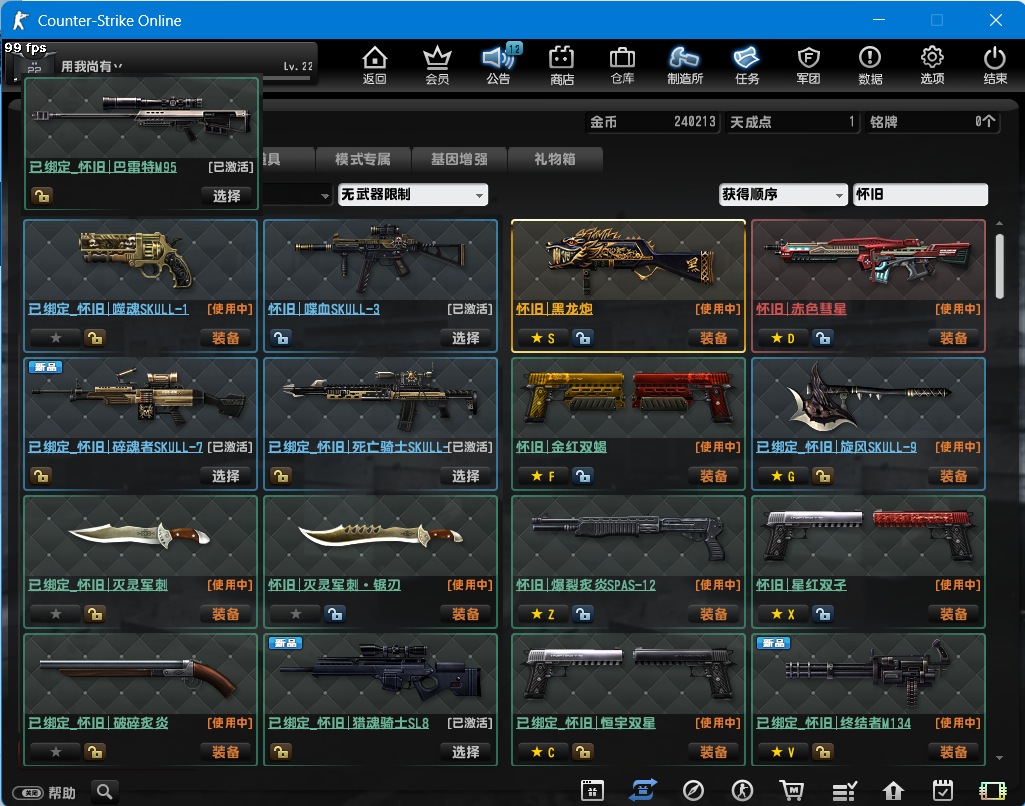Viewport: 1025px width, 806px height.
Task: Open the 怀旧|金红双蝎 item link
Action: 561,447
